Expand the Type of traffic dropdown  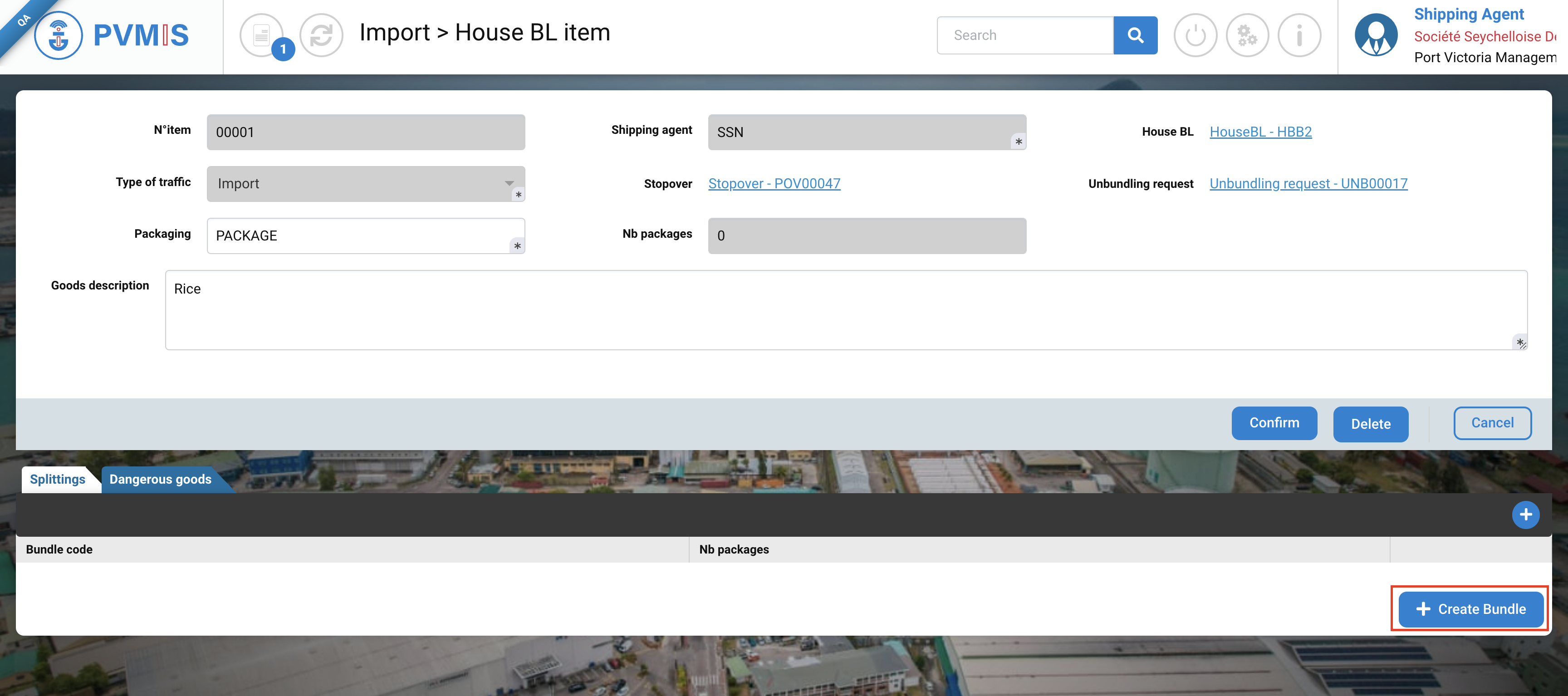[x=365, y=184]
